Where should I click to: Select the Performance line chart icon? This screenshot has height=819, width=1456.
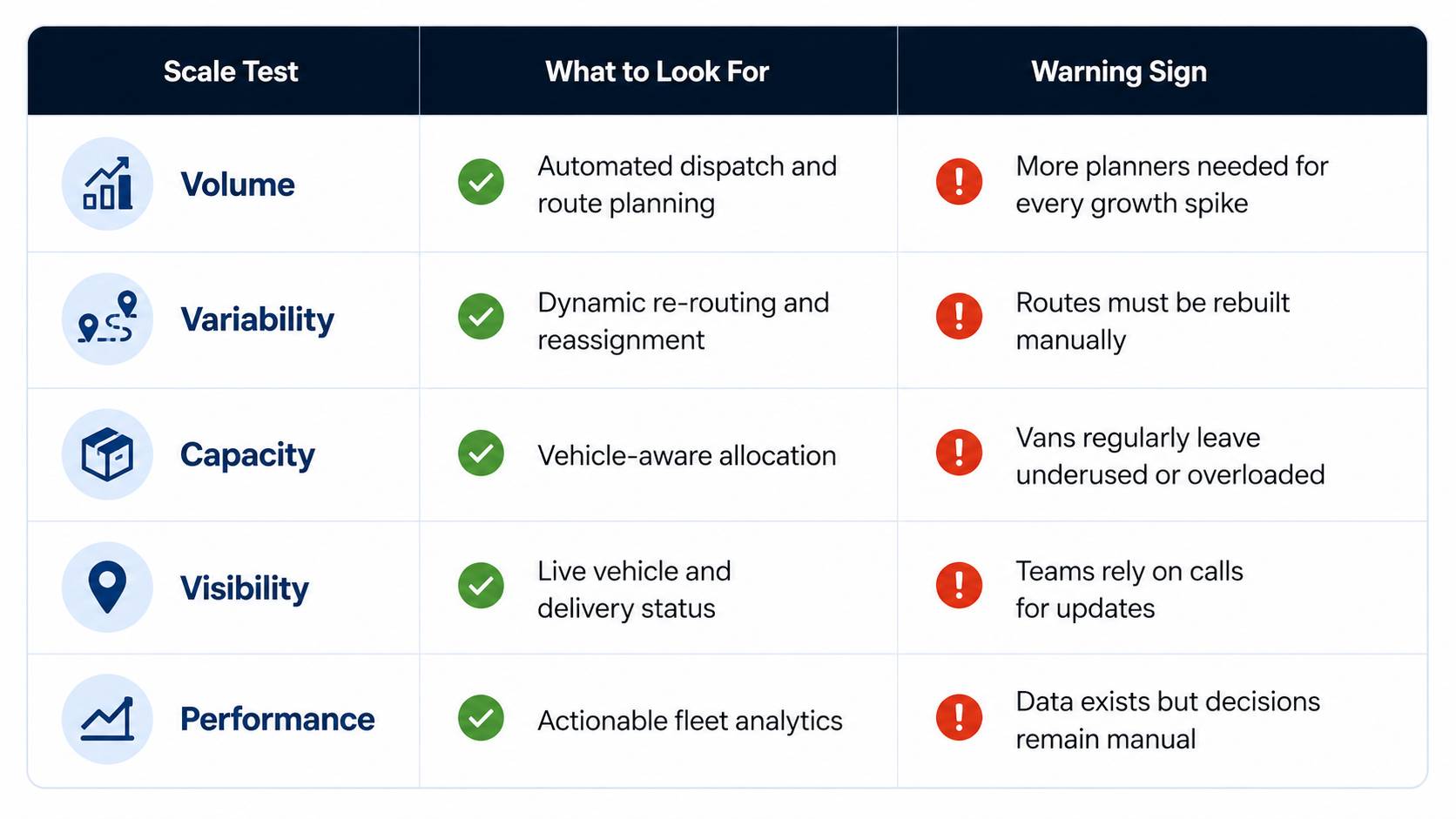pos(107,719)
